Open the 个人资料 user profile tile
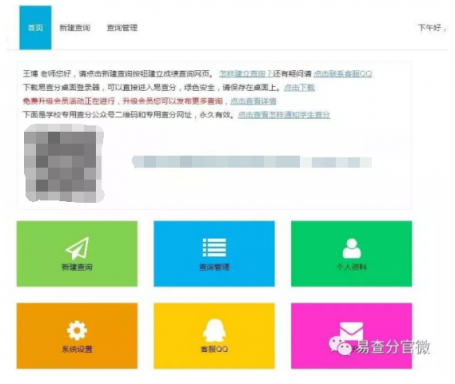This screenshot has height=384, width=455. click(x=351, y=254)
